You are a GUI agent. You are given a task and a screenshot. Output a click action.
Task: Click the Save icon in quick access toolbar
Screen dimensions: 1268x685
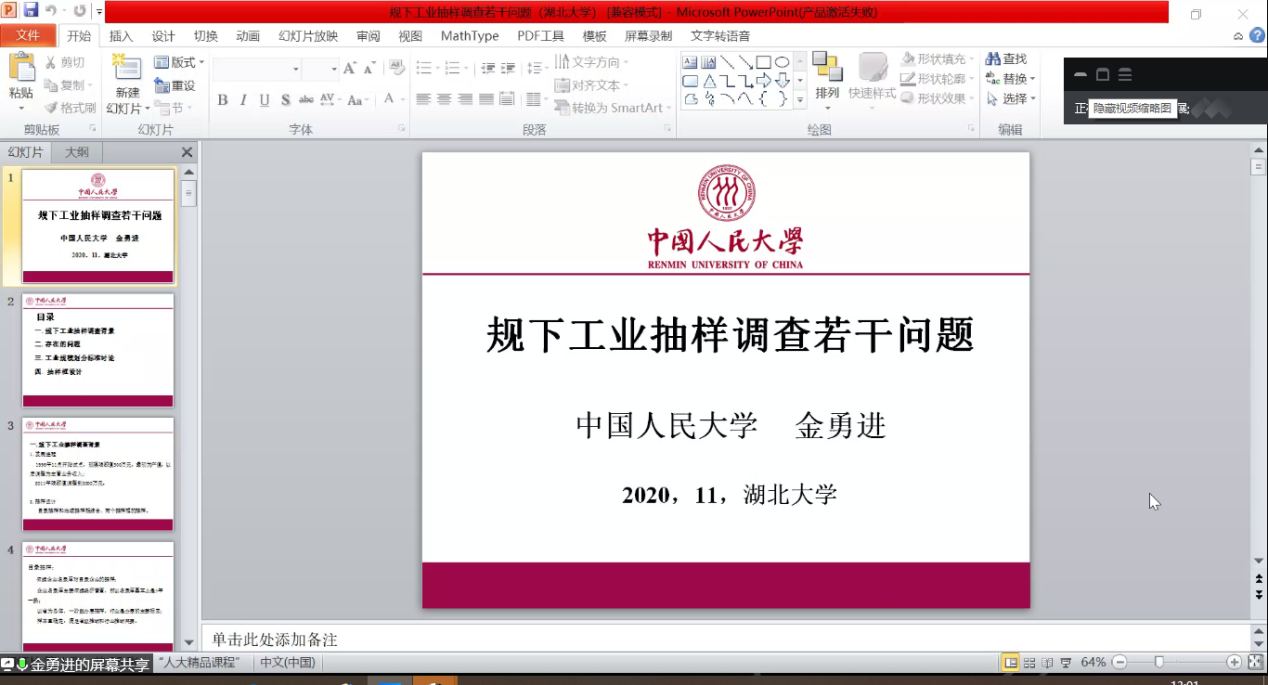(x=30, y=11)
